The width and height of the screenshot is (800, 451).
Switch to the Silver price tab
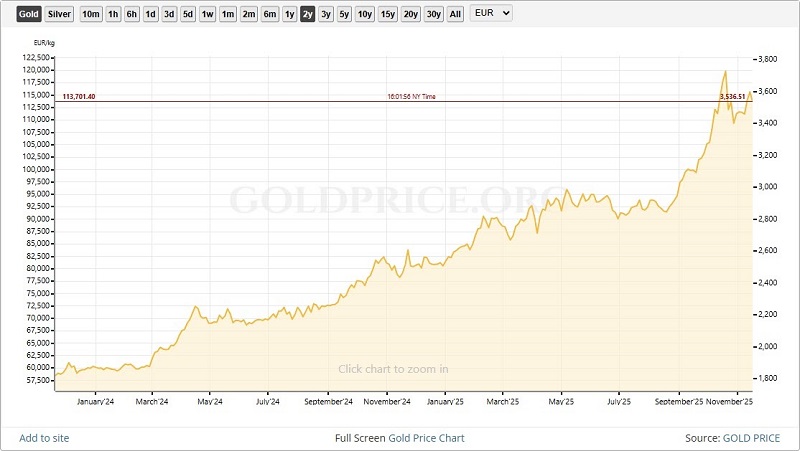(x=60, y=14)
